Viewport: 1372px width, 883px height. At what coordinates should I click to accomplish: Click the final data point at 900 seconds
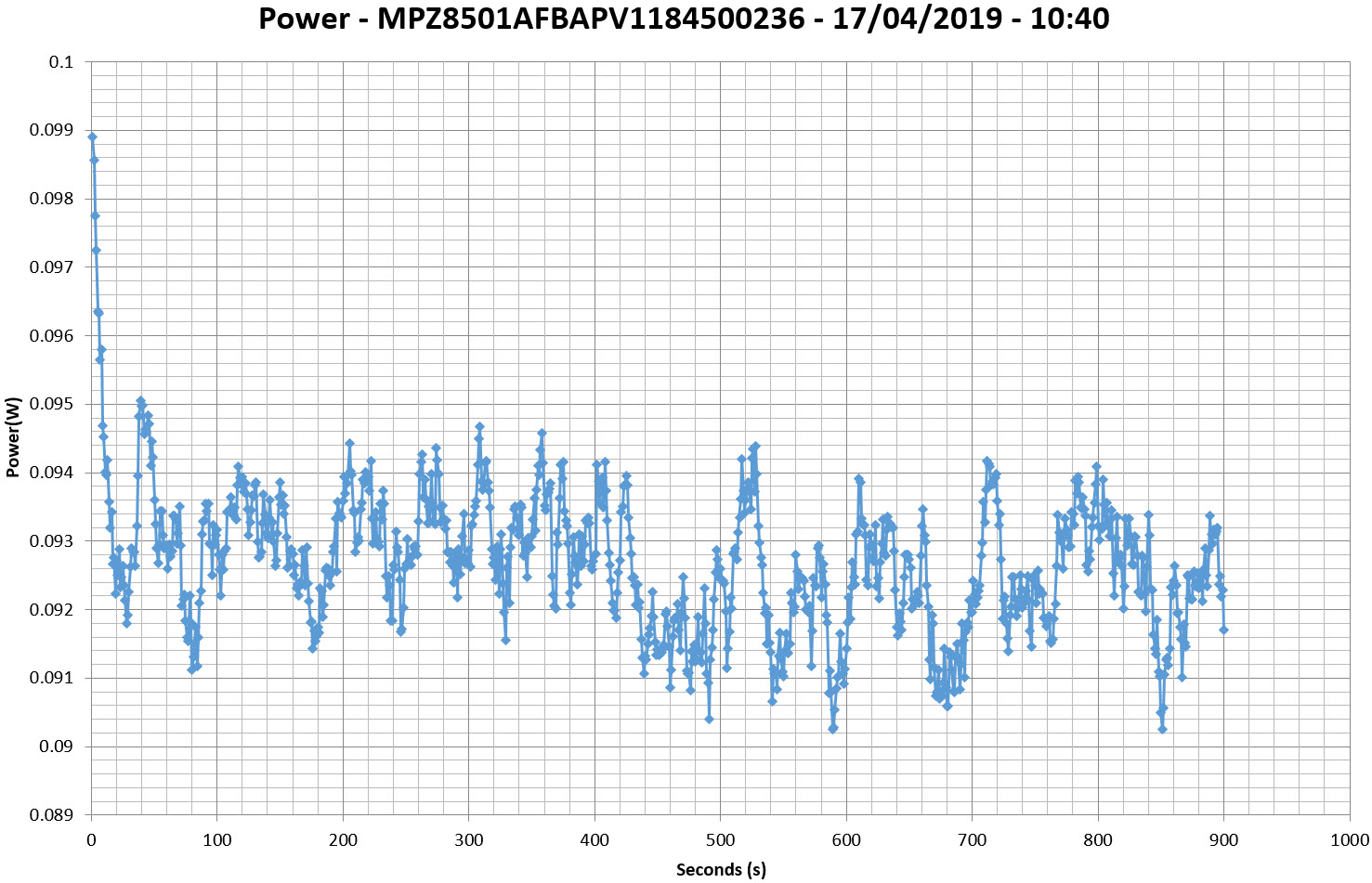pos(1223,630)
